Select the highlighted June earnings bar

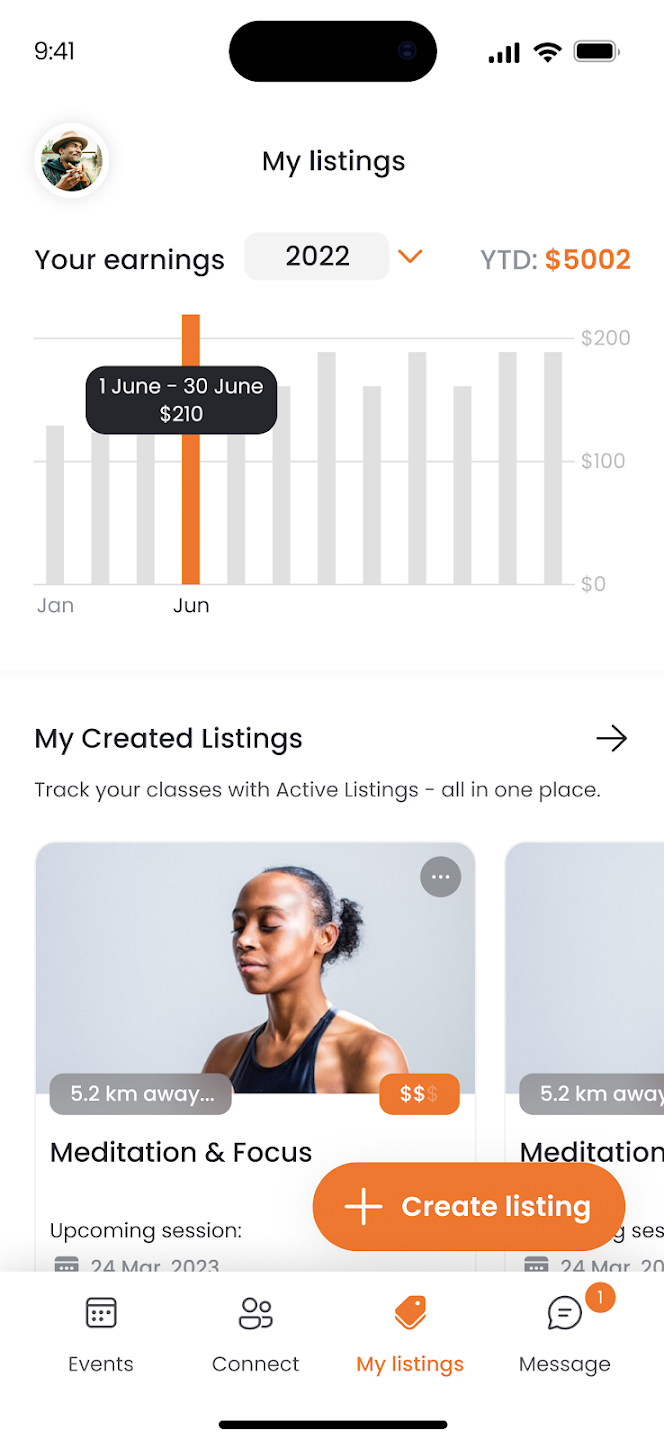tap(190, 500)
